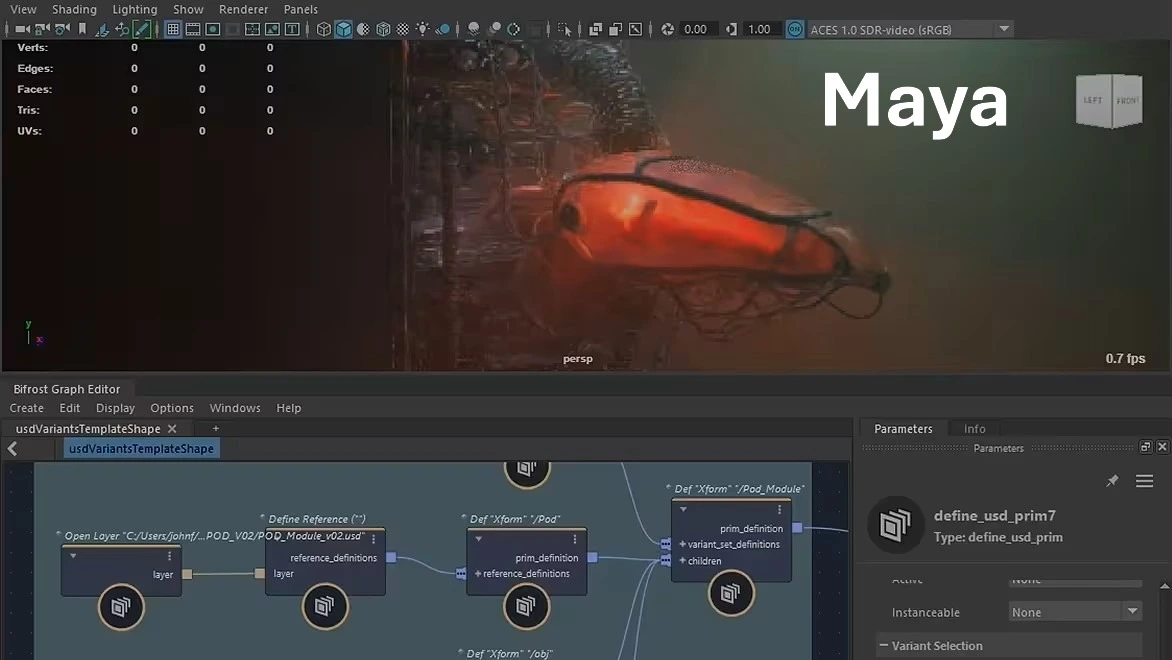
Task: Expand variant_set_definitions port on Pod_Module node
Action: click(x=682, y=544)
